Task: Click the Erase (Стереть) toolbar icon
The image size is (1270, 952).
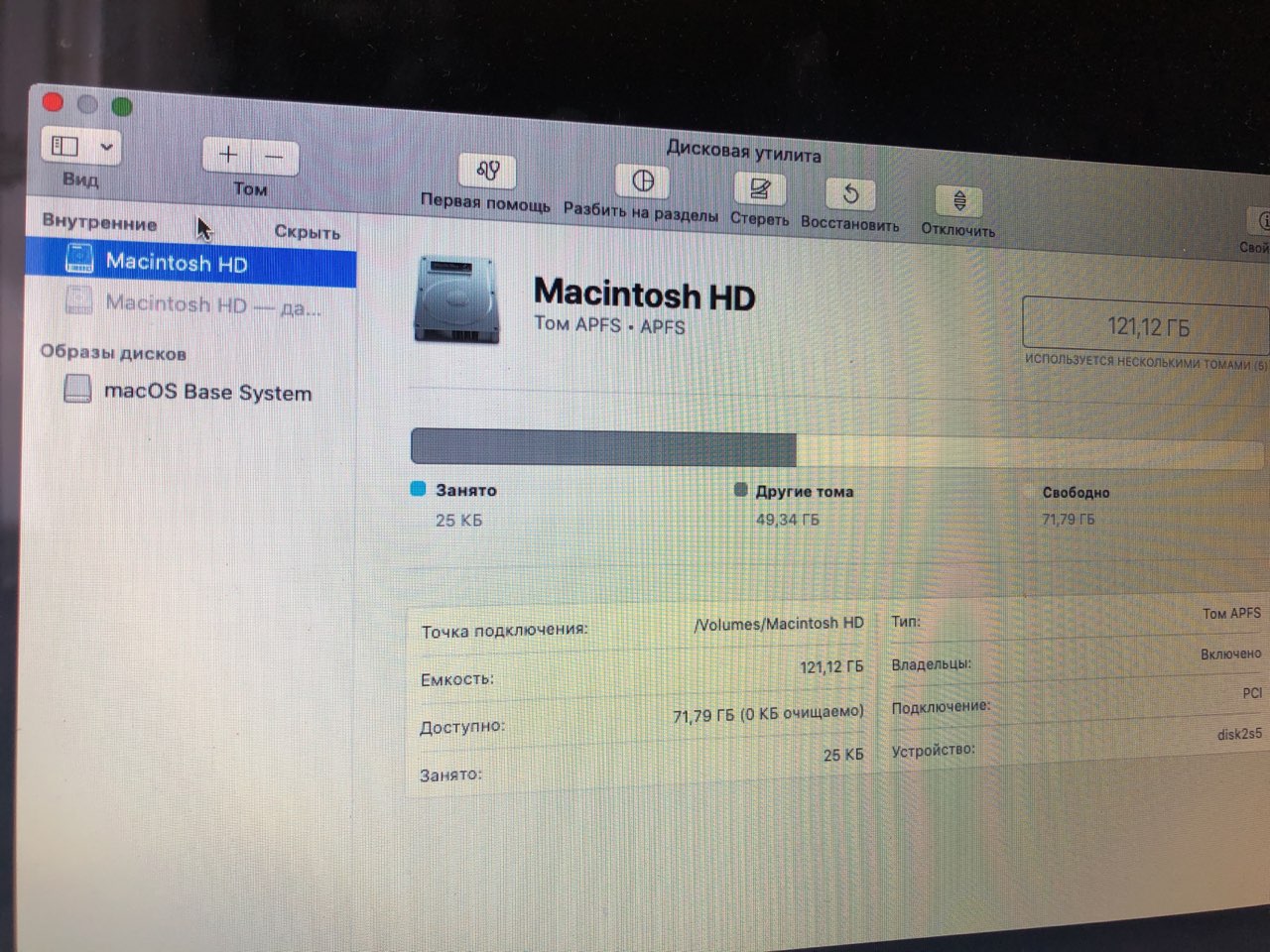Action: (x=760, y=188)
